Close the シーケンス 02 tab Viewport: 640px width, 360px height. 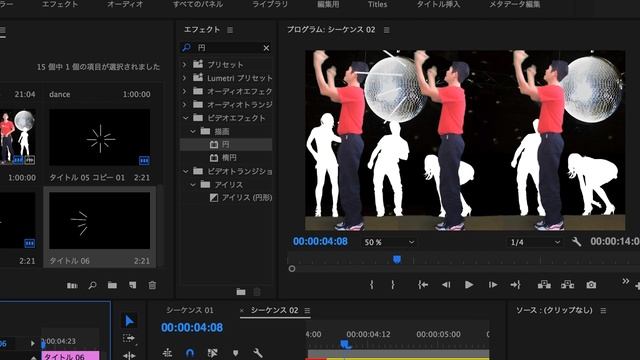pos(242,311)
